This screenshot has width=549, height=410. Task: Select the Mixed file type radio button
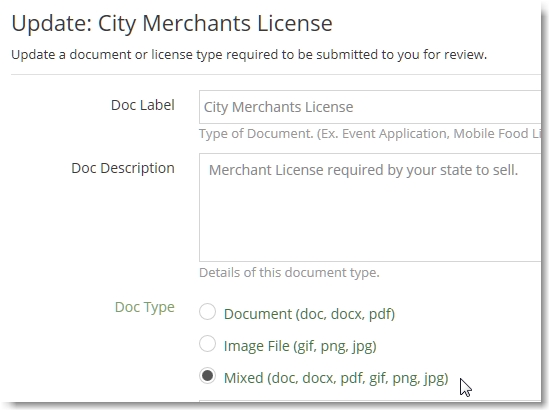[207, 376]
